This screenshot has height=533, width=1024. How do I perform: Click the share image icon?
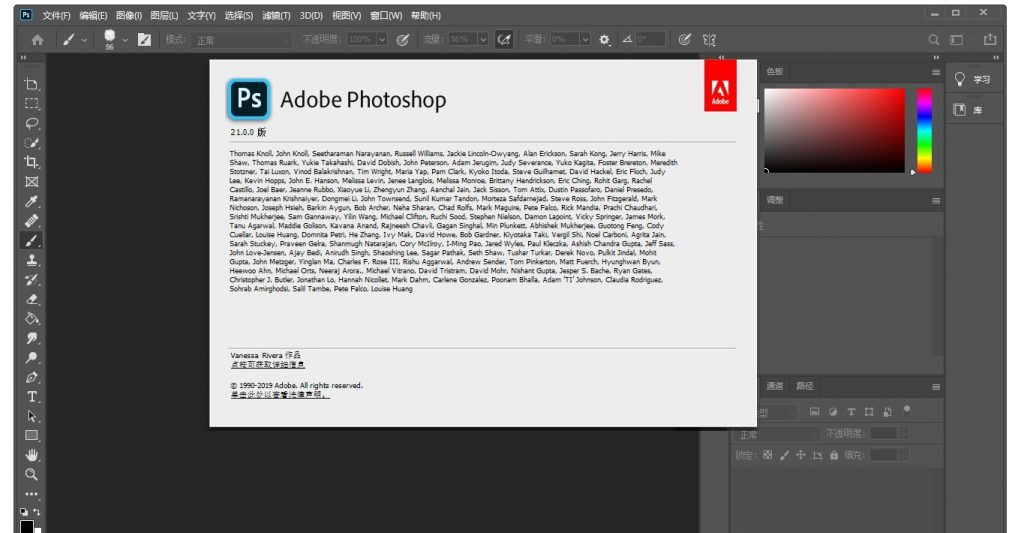990,40
